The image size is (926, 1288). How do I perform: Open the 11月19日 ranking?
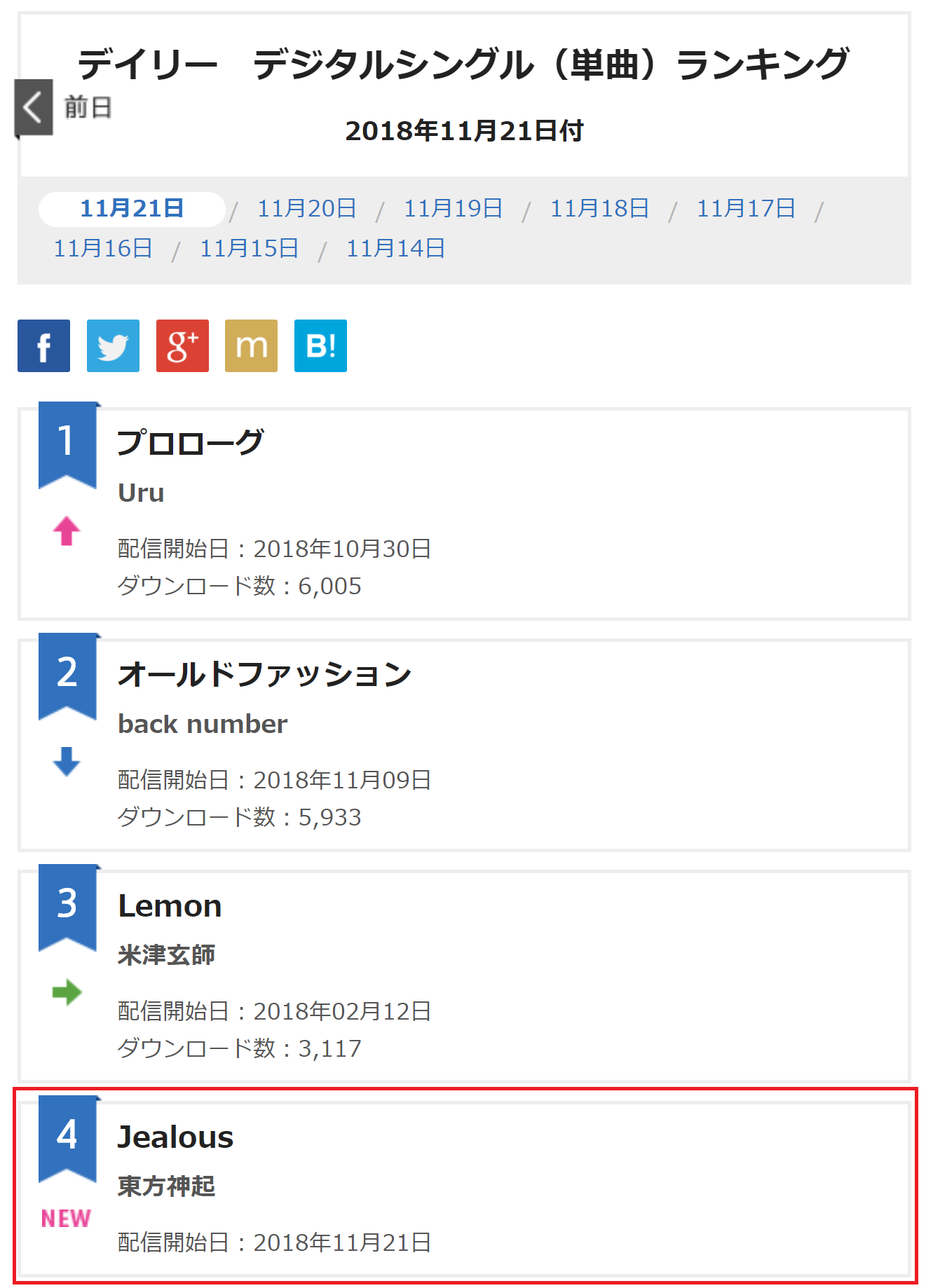(453, 209)
